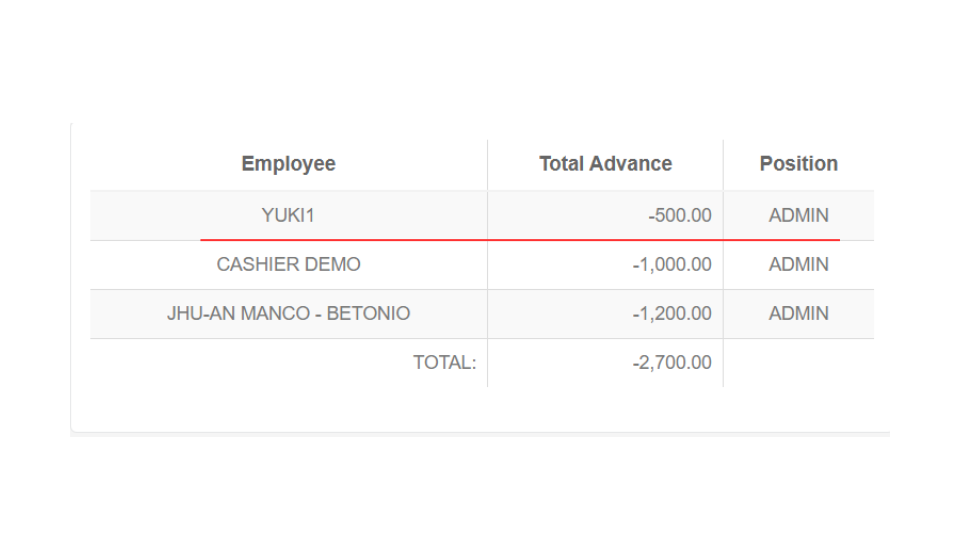Select the CASHIER DEMO employee cell
The image size is (960, 540).
click(288, 265)
